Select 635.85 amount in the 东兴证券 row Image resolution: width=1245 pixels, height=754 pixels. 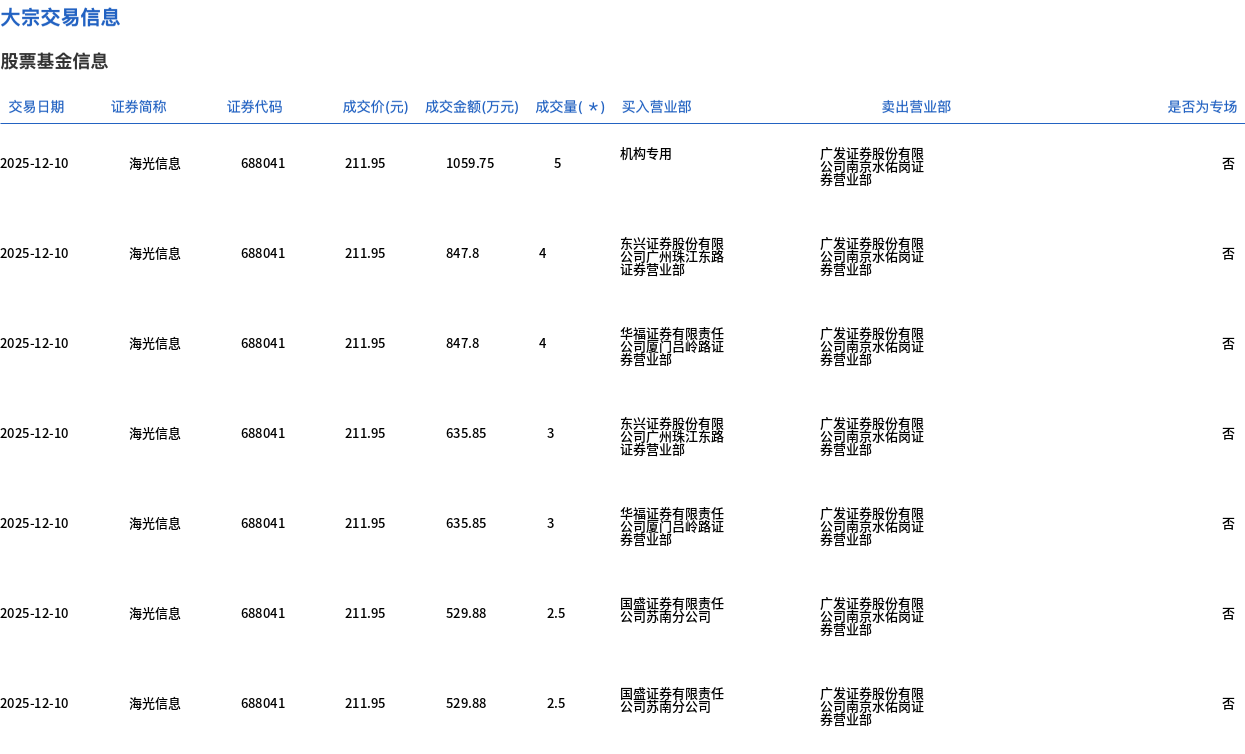[x=466, y=433]
